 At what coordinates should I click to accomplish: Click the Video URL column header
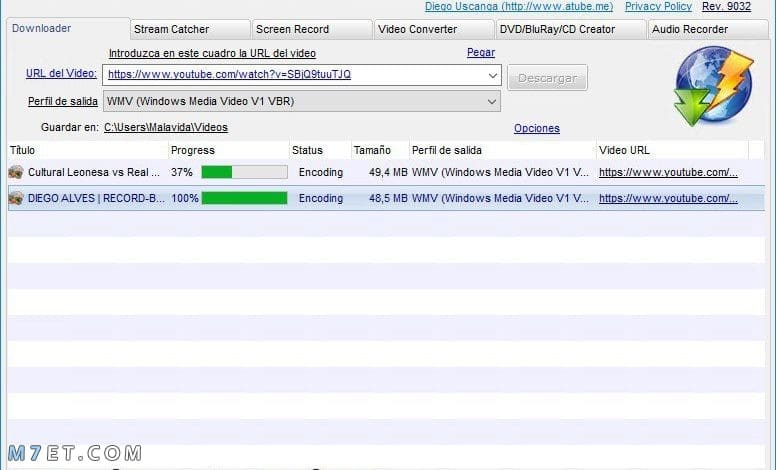(x=673, y=150)
